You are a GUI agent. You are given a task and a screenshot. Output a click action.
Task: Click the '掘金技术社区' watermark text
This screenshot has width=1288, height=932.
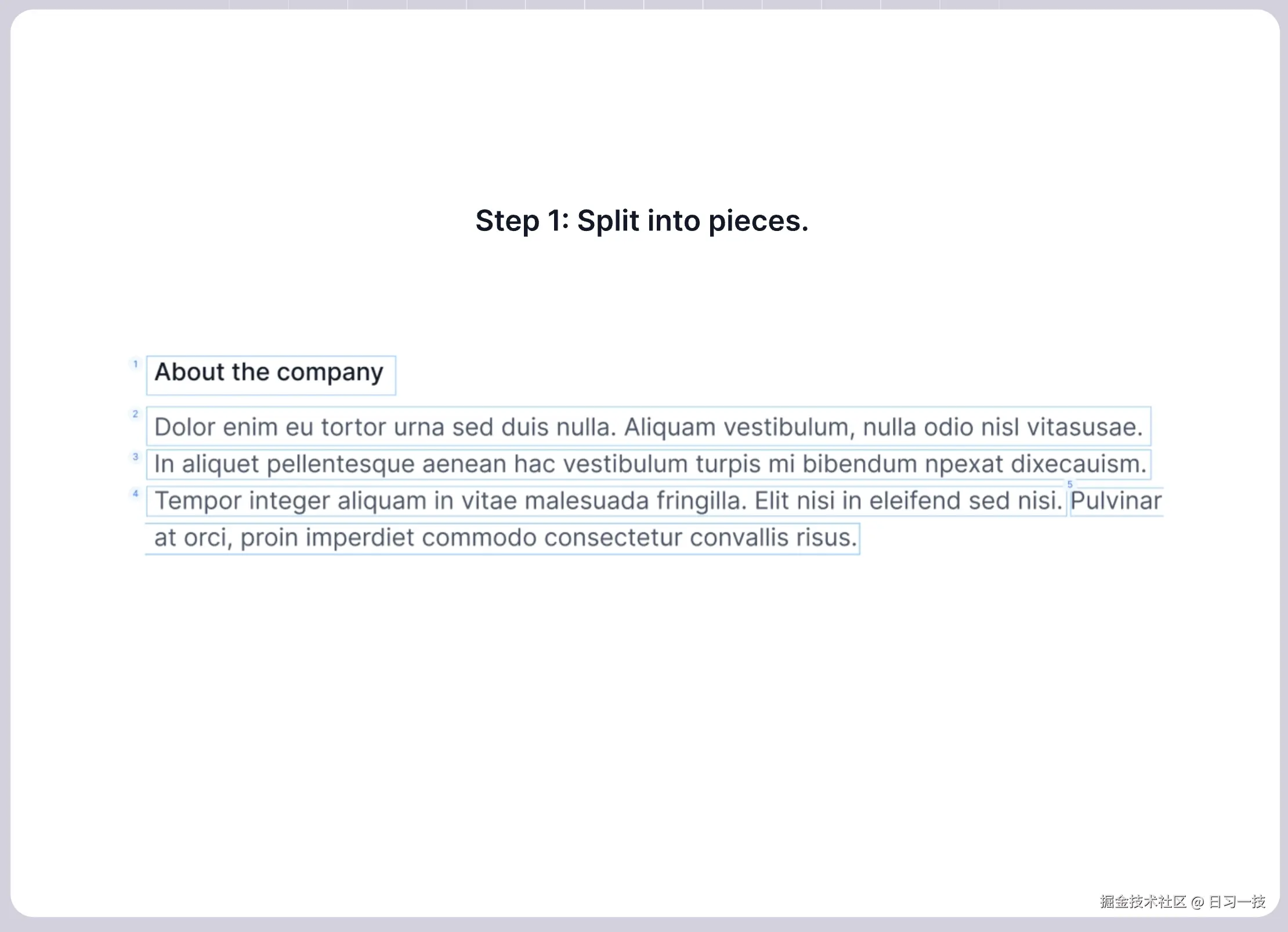coord(1143,901)
